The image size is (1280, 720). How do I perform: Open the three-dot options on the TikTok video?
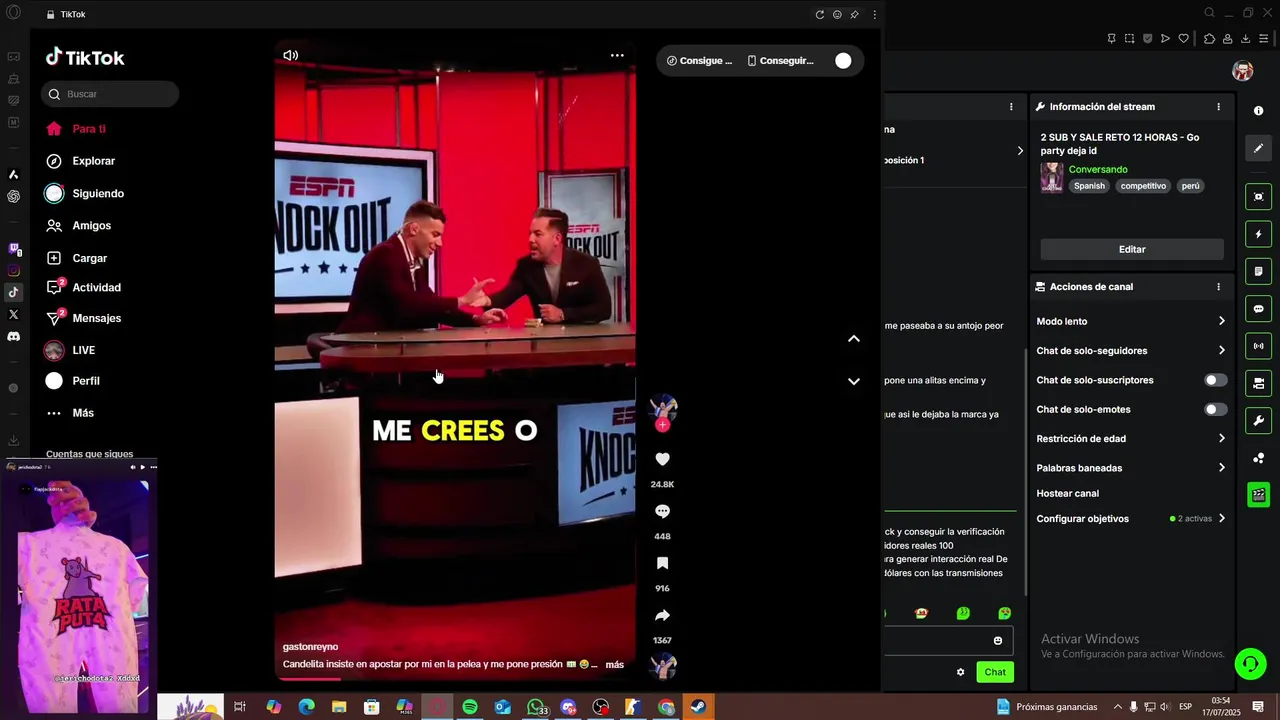(x=617, y=56)
